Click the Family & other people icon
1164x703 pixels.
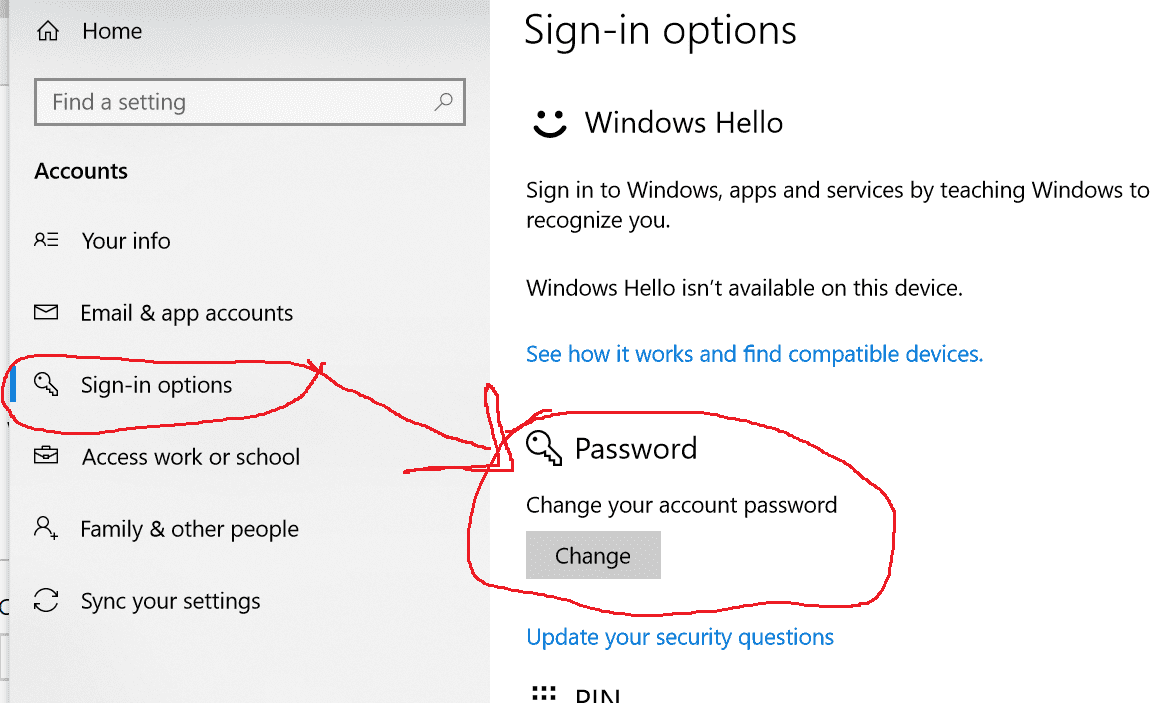point(46,528)
